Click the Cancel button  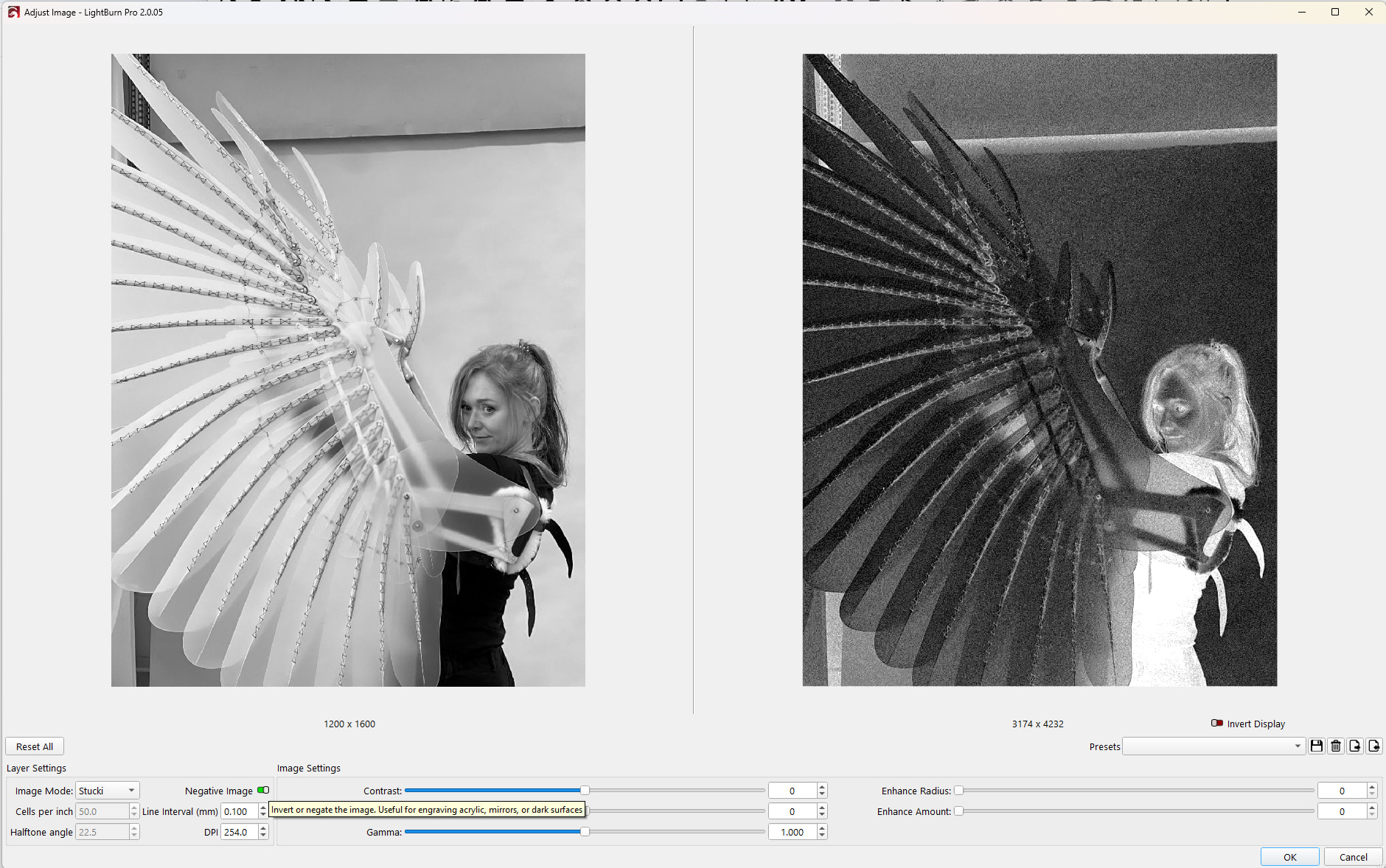[1353, 857]
